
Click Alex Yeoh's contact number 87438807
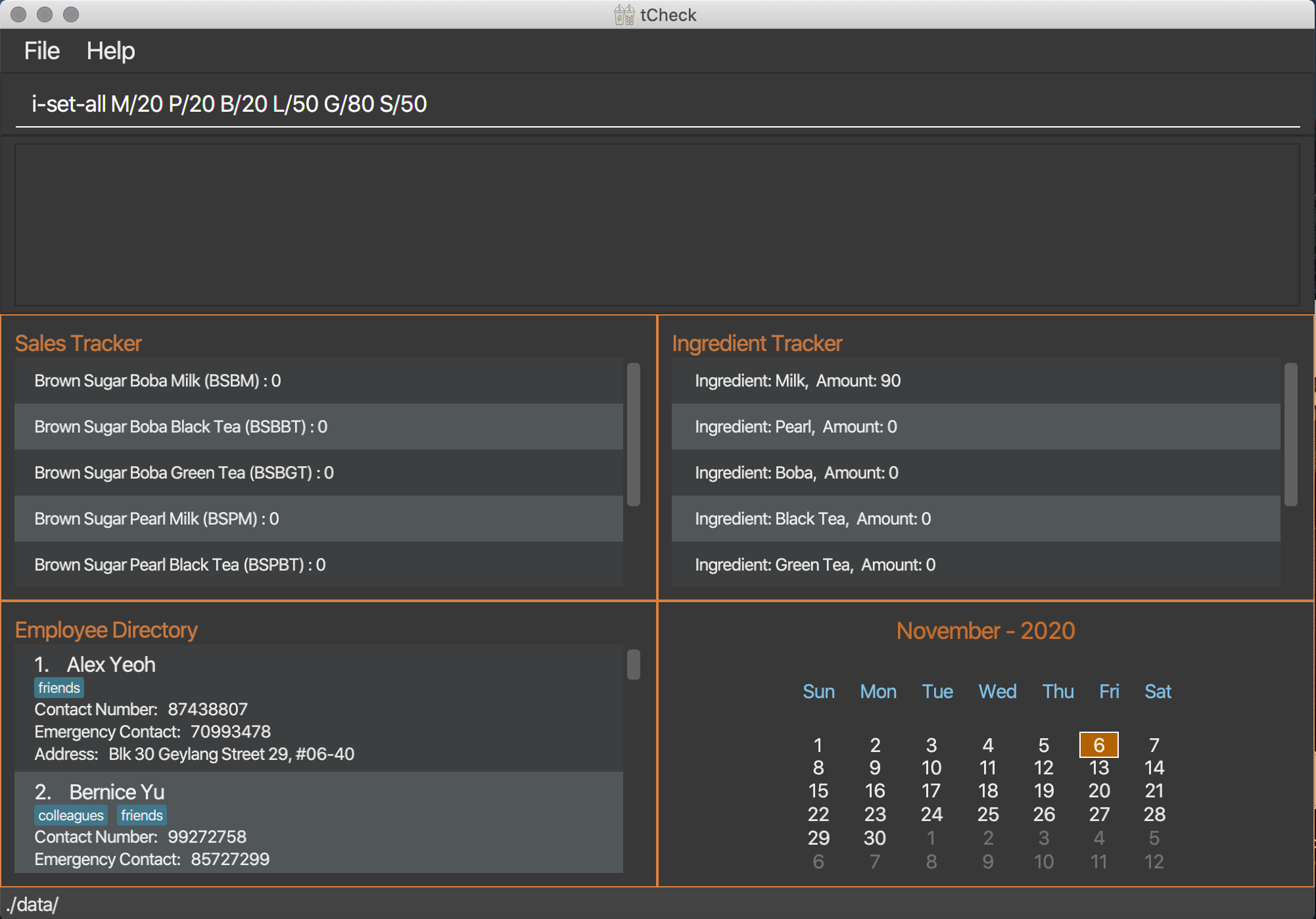[x=208, y=709]
